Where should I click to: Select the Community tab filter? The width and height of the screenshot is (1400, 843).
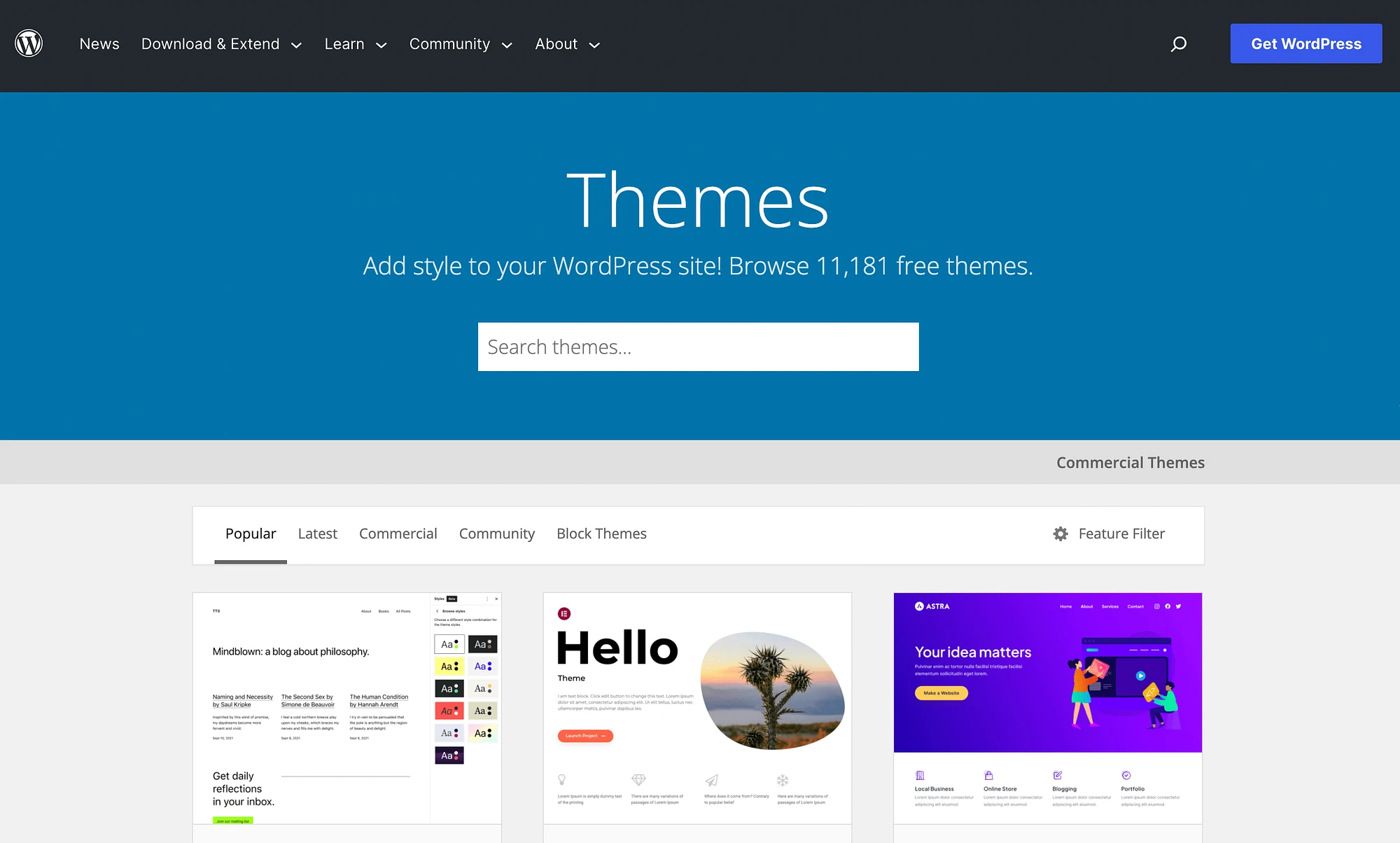[497, 533]
